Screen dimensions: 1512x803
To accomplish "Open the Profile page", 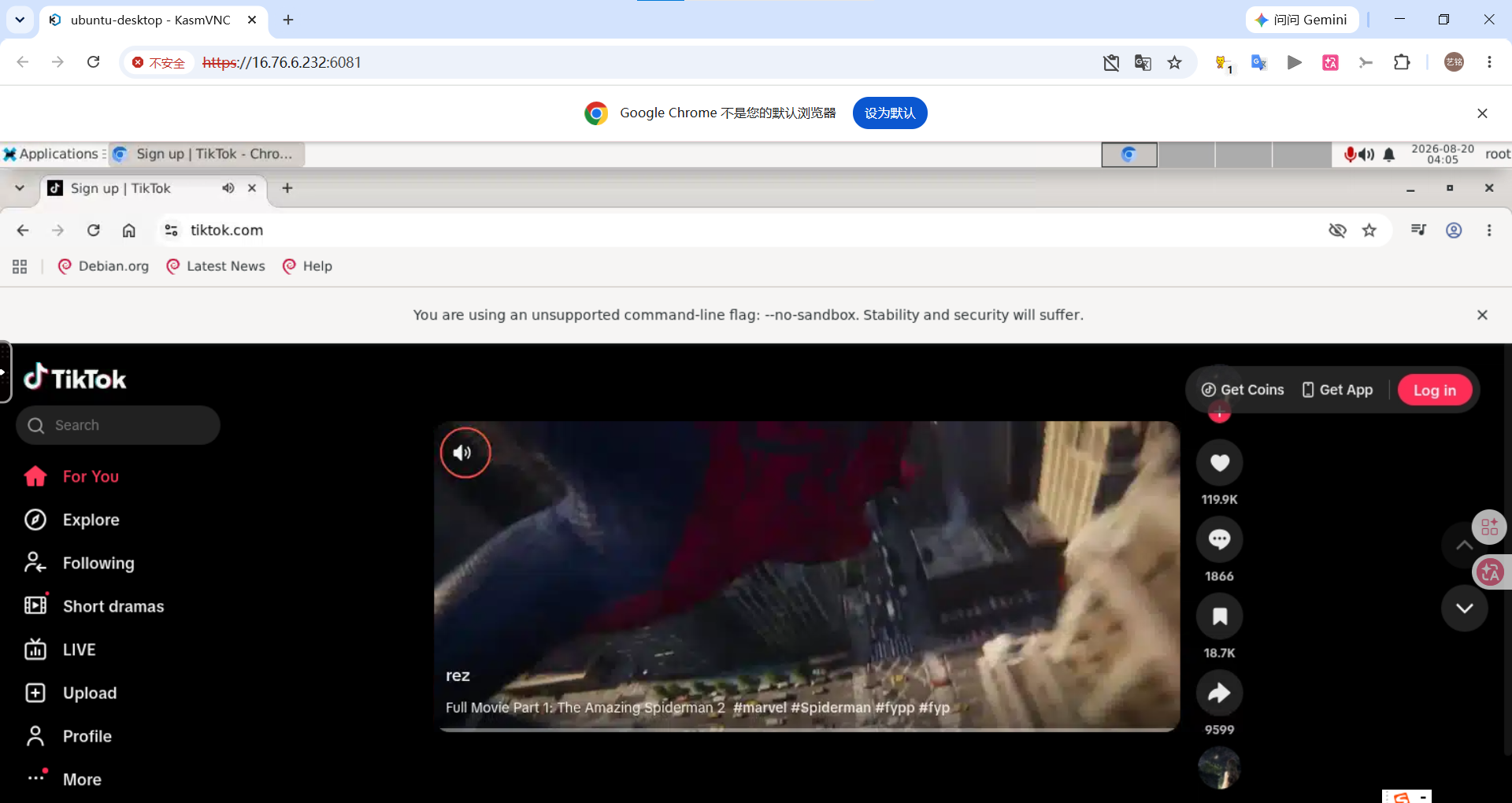I will (x=87, y=736).
